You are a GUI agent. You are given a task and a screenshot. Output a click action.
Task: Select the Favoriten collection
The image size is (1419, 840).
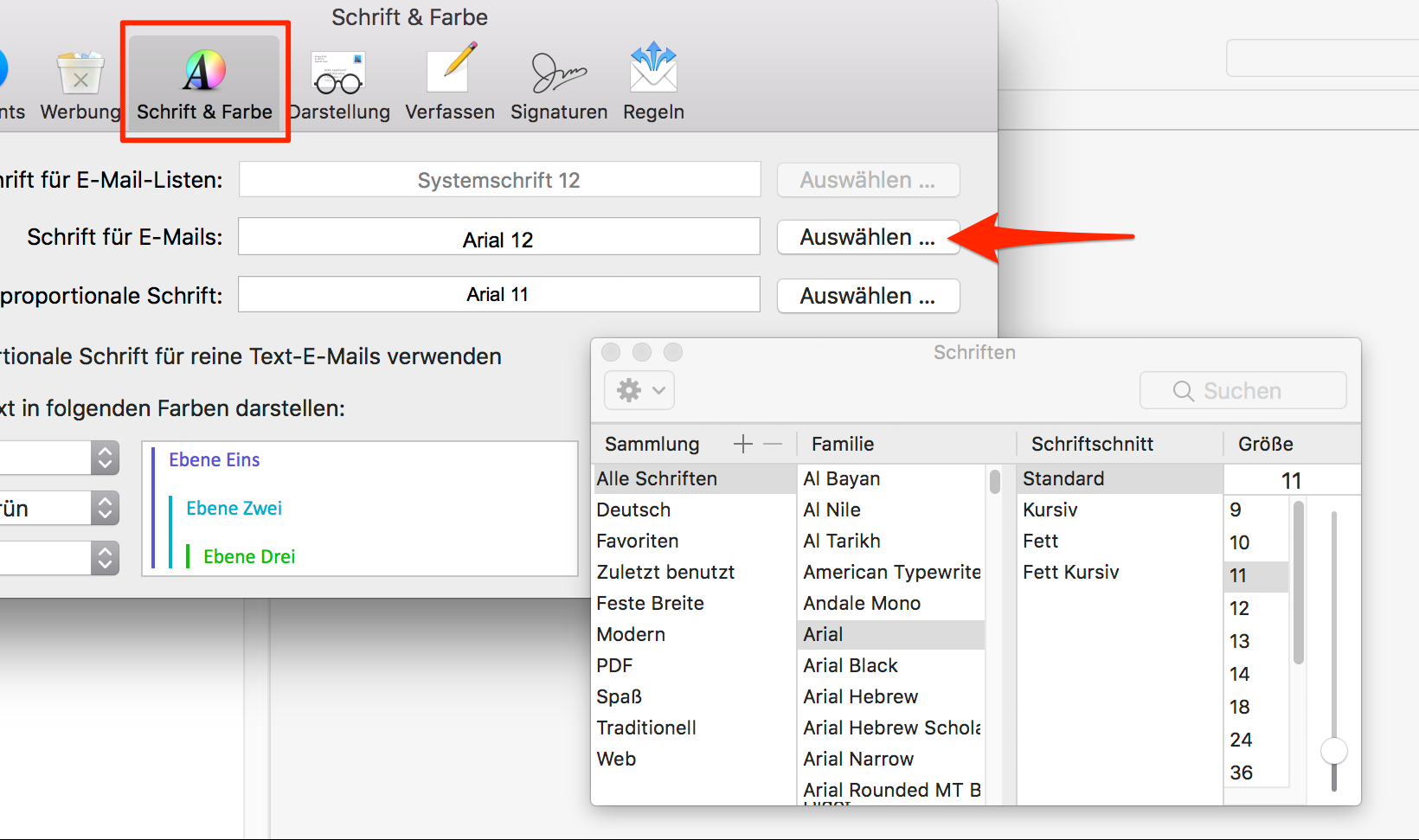694,541
